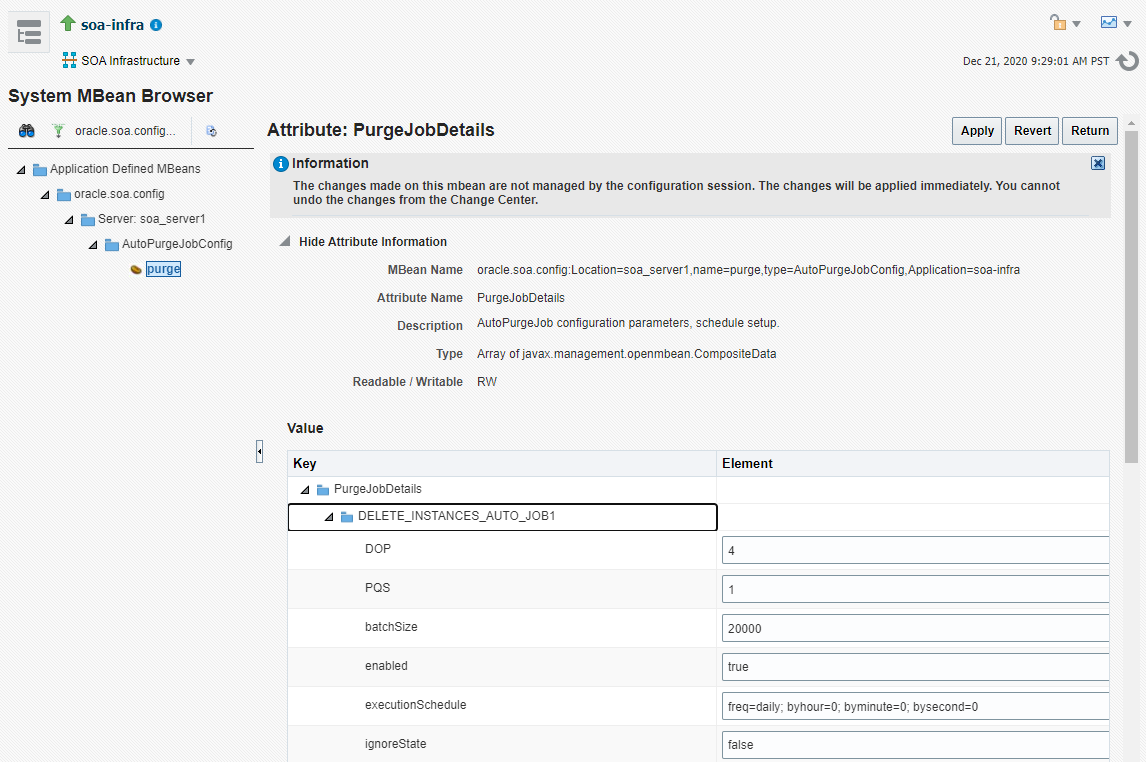The image size is (1146, 762).
Task: Collapse the Application Defined MBeans node
Action: pos(21,169)
